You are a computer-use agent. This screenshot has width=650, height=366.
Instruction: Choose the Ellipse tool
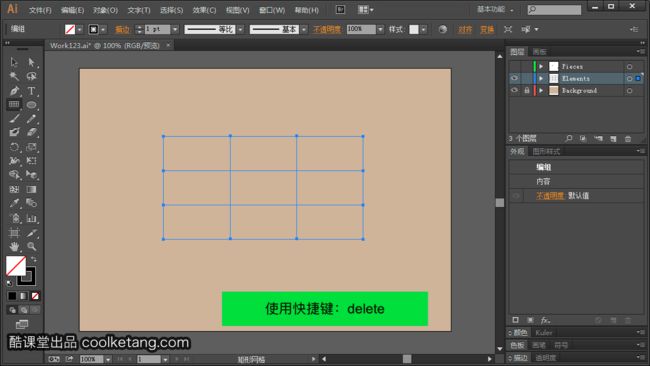point(31,105)
